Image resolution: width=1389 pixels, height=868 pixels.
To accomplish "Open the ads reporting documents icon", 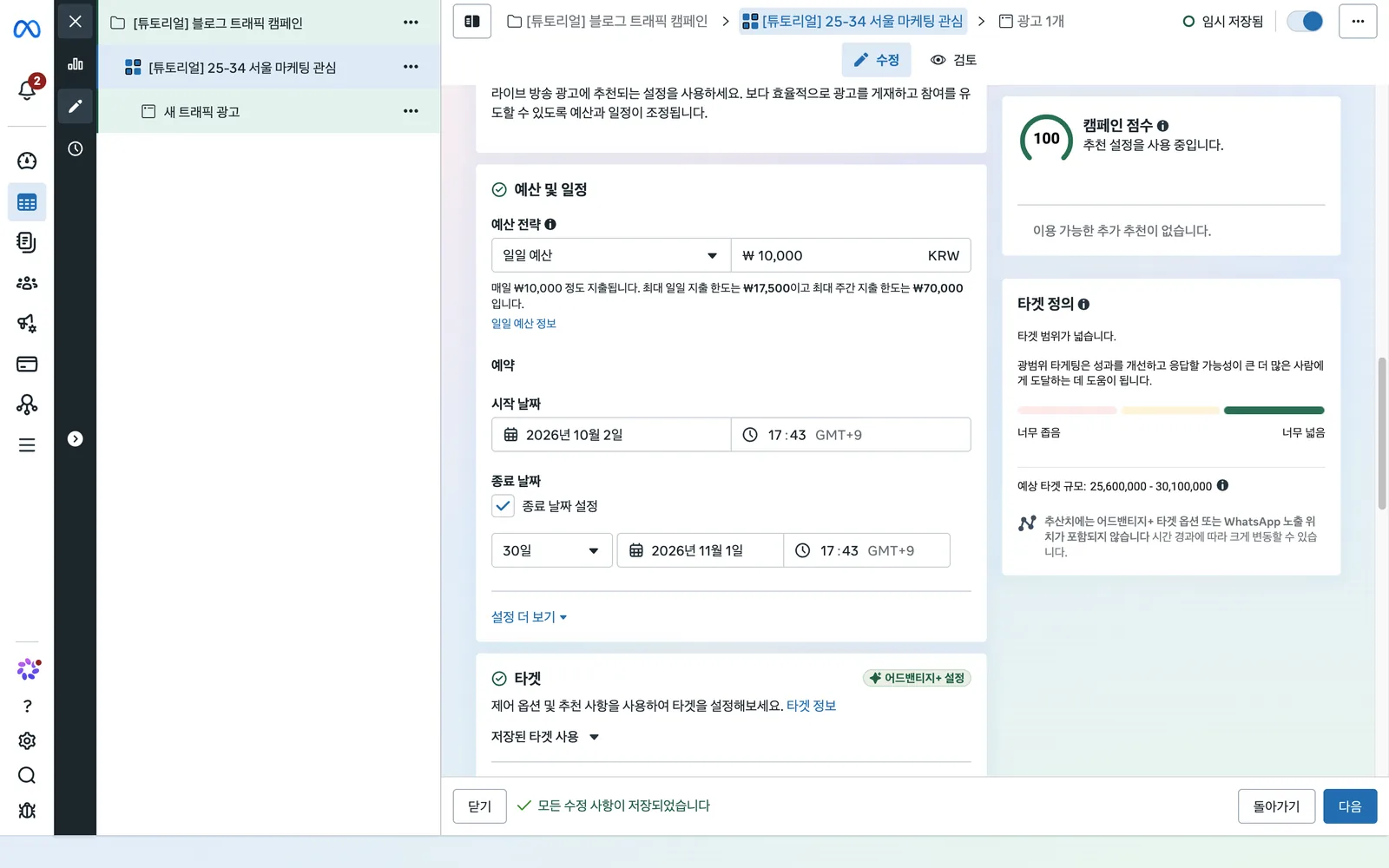I will point(27,242).
